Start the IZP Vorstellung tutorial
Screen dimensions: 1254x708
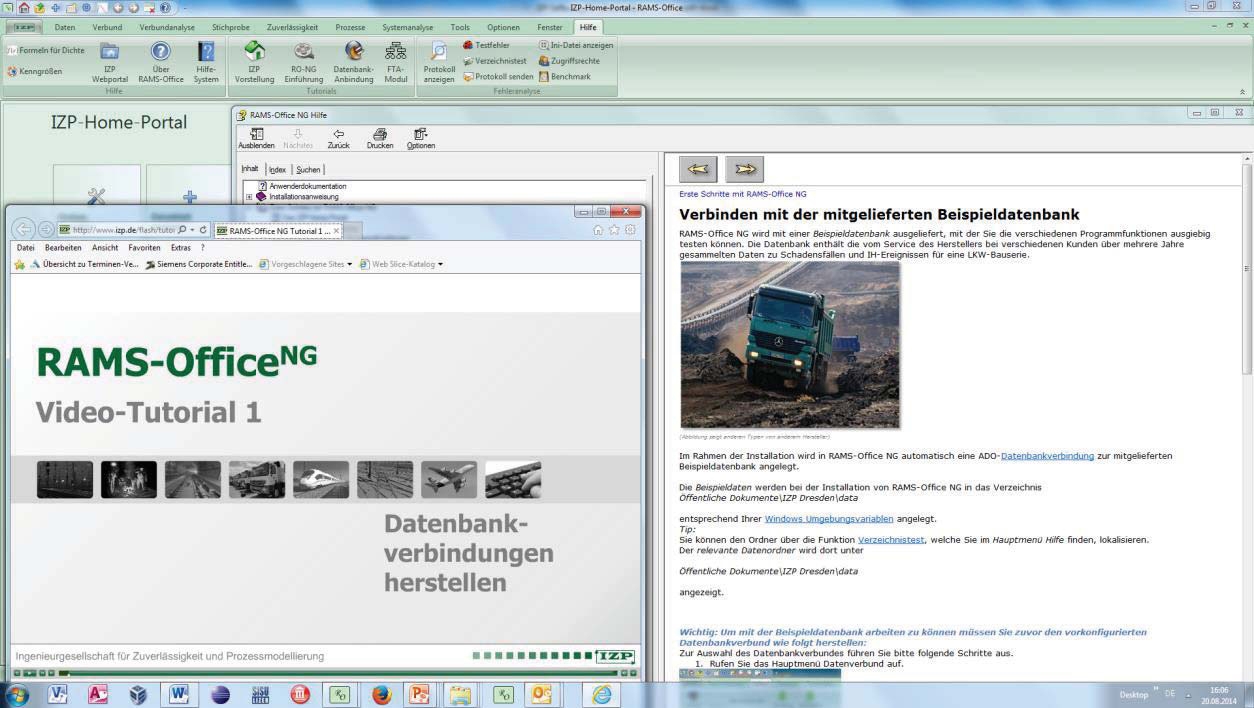[254, 61]
